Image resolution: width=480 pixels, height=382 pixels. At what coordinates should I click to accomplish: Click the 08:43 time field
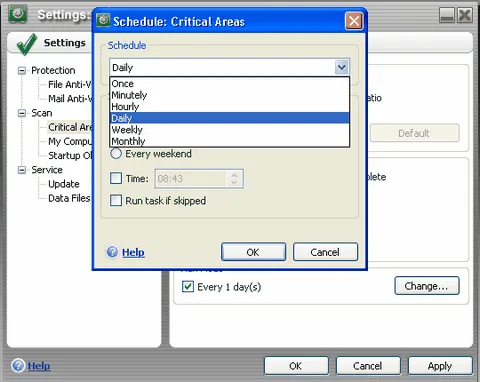click(192, 179)
